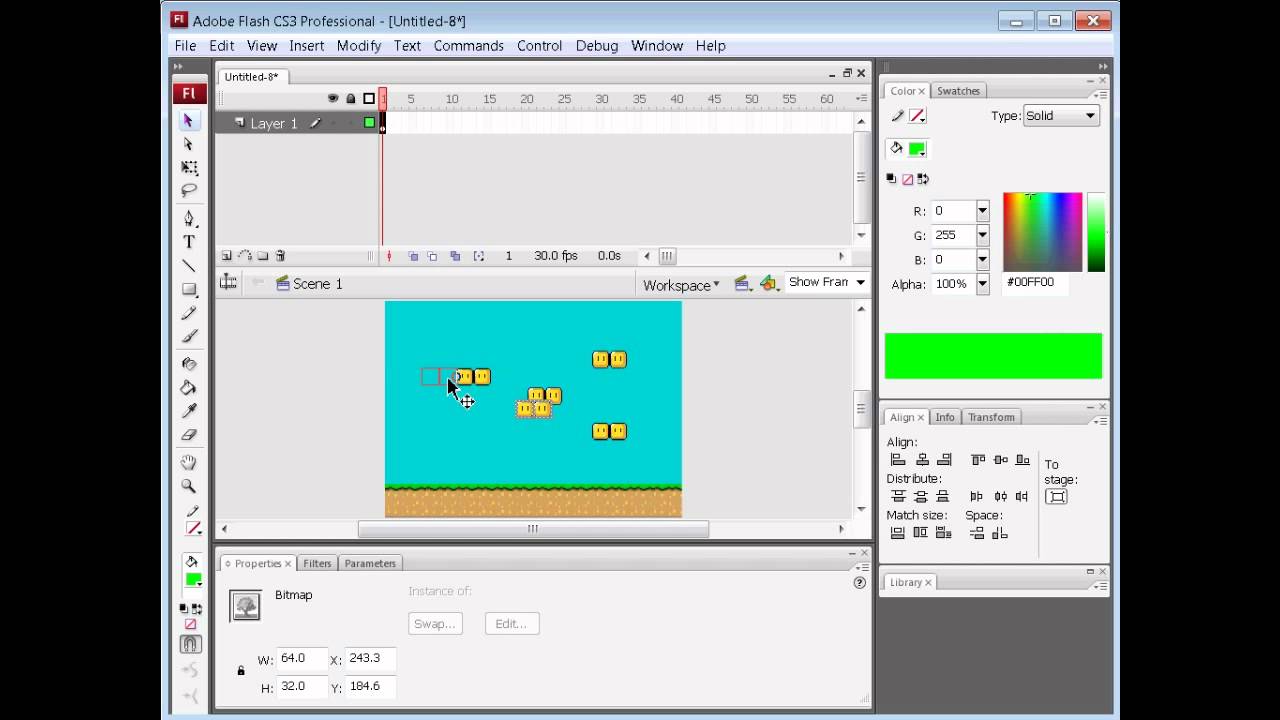The image size is (1280, 720).
Task: Toggle Layer 1 green outline square
Action: click(369, 123)
